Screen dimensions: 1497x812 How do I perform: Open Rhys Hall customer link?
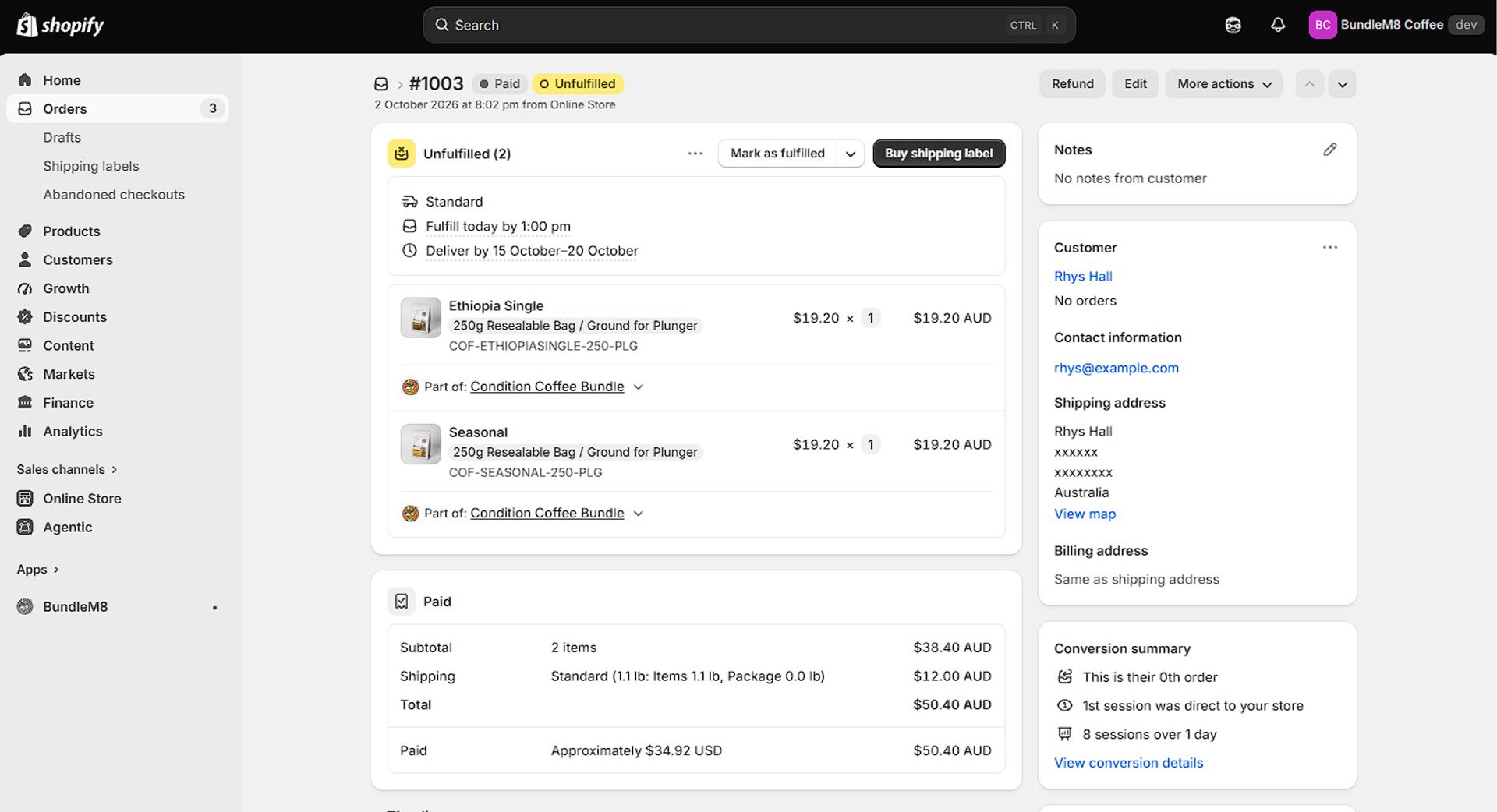point(1083,277)
